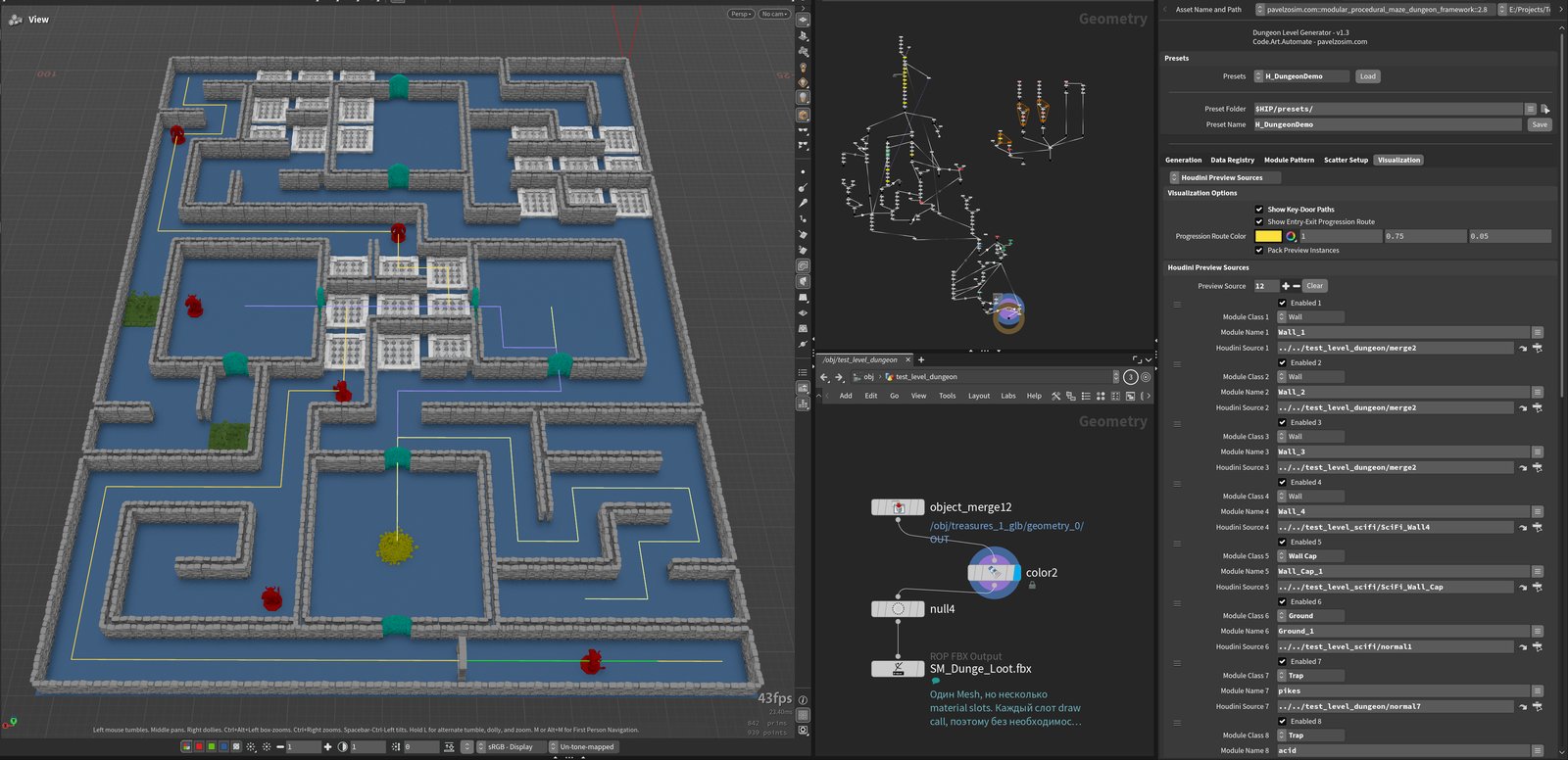Click the Save preset button
This screenshot has height=760, width=1568.
1540,124
